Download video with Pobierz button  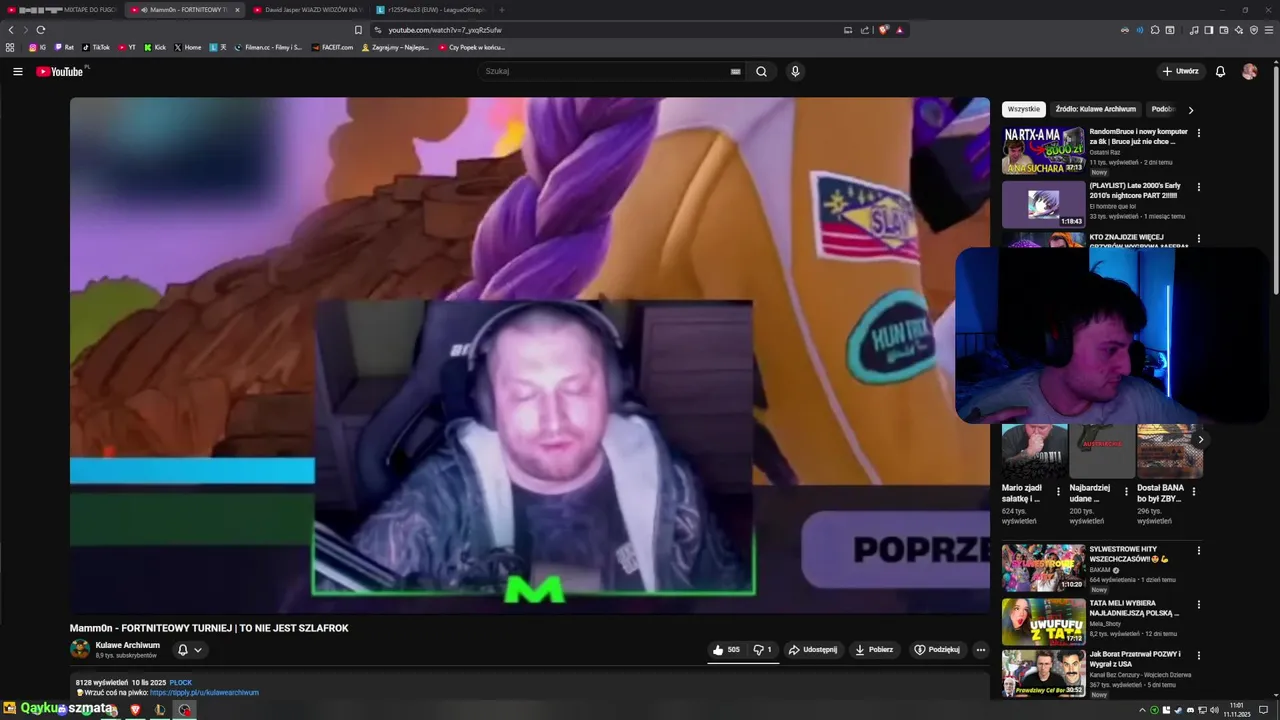pyautogui.click(x=874, y=649)
